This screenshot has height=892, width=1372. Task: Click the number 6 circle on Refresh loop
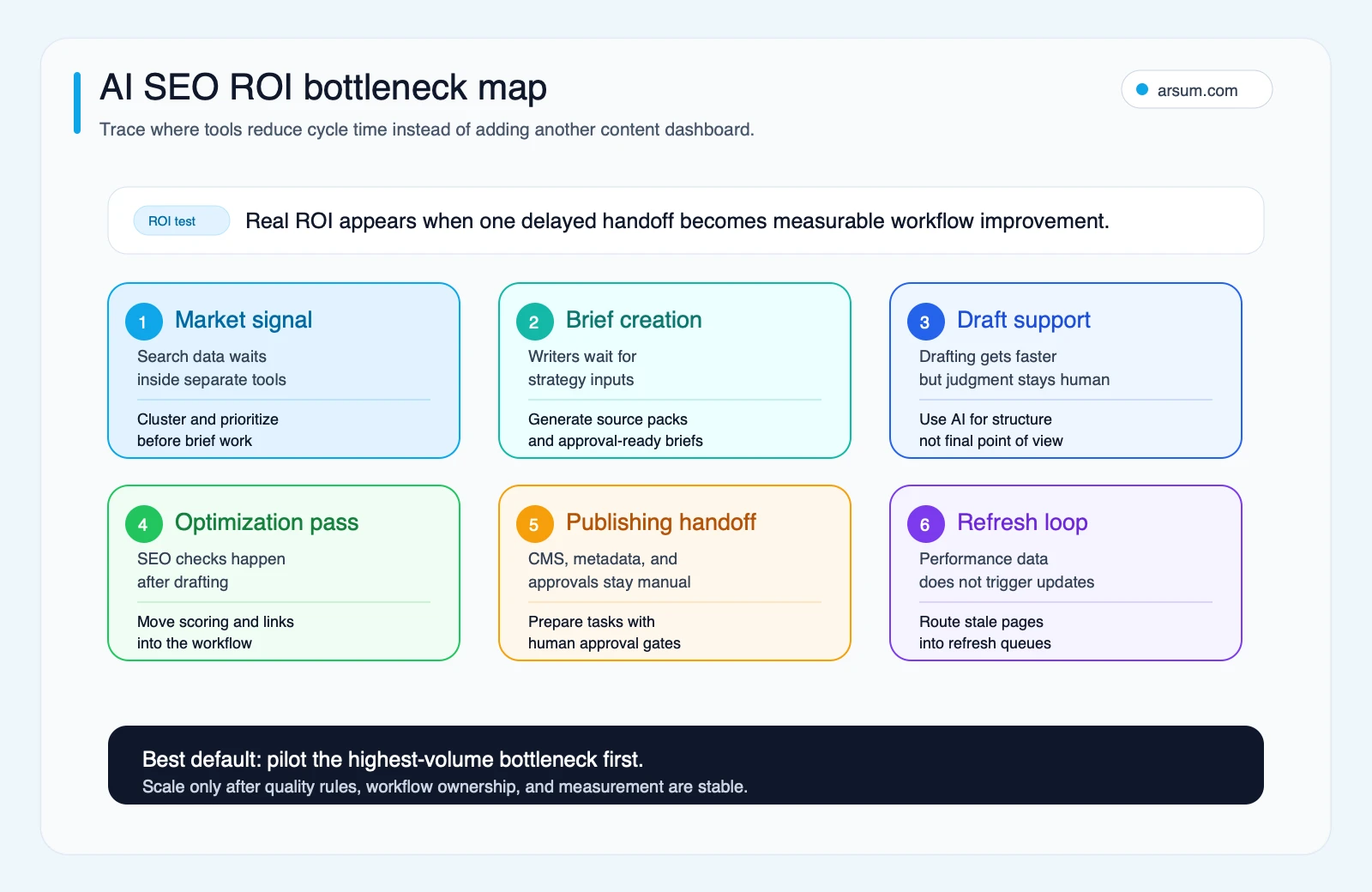click(x=925, y=524)
